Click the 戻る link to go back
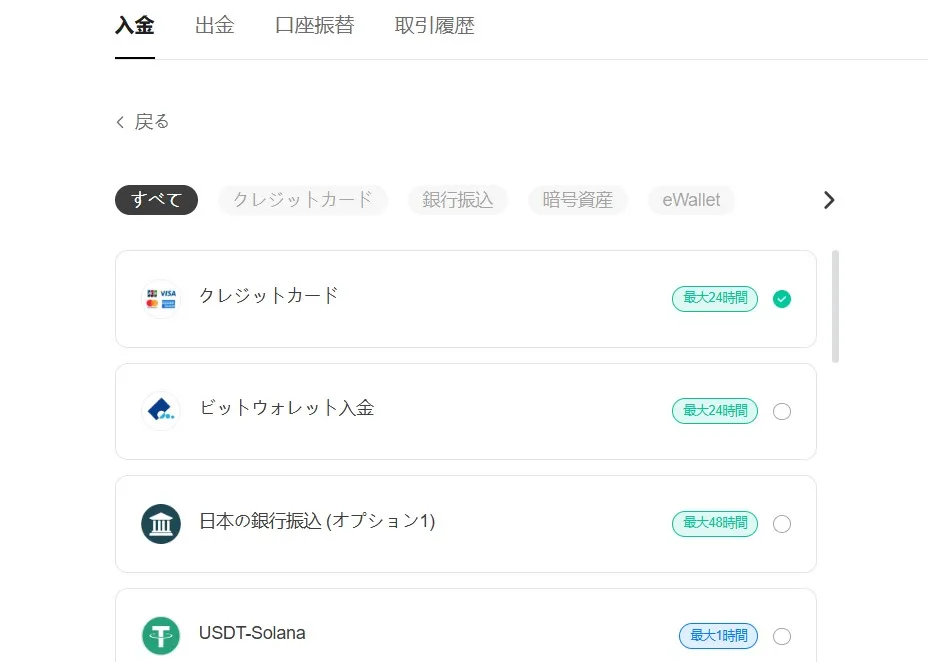This screenshot has height=662, width=928. pos(150,121)
